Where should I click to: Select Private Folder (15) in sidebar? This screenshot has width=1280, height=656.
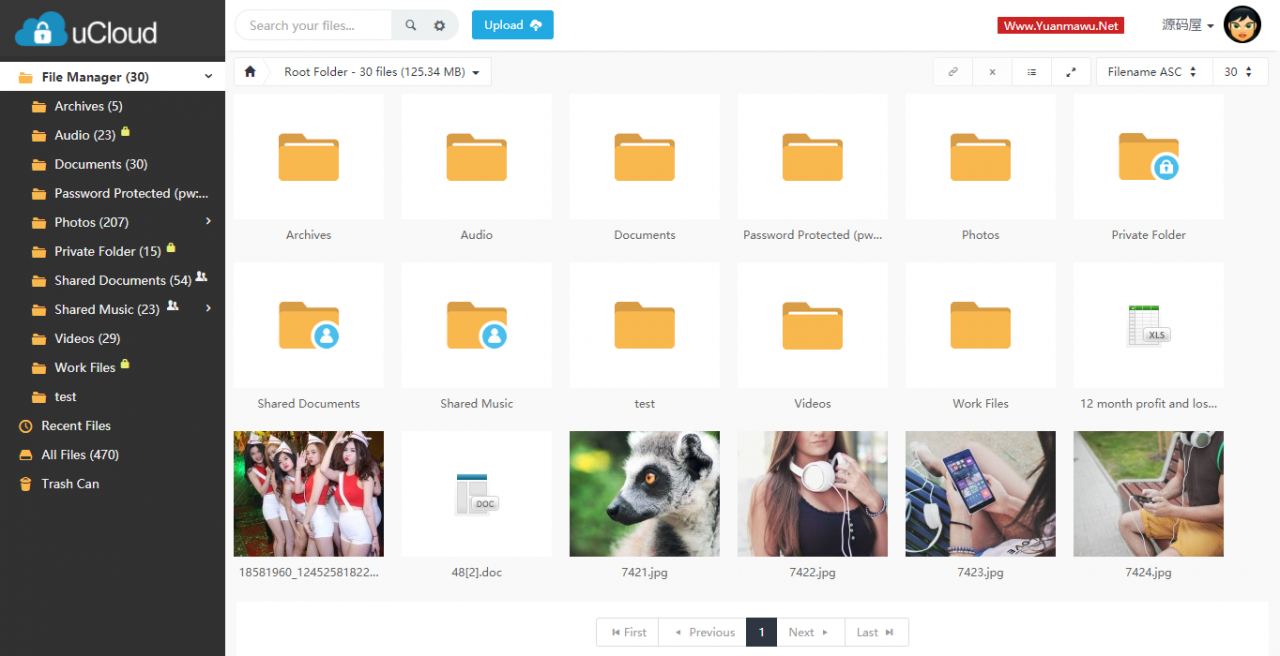click(x=108, y=251)
